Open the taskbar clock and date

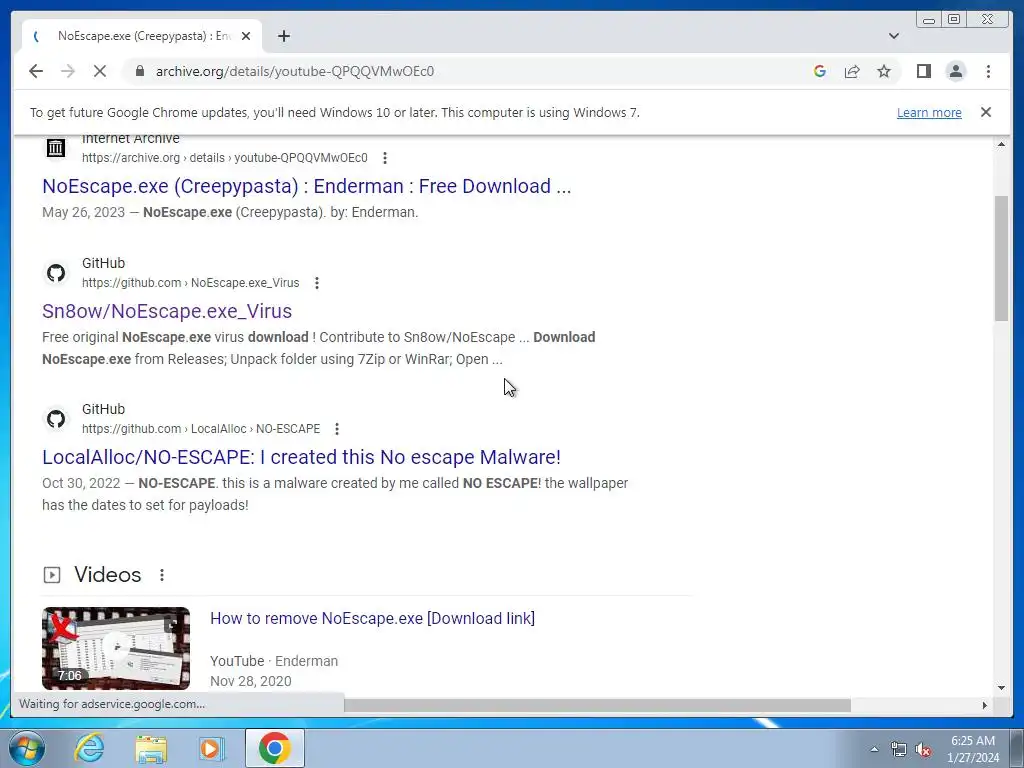tap(973, 749)
